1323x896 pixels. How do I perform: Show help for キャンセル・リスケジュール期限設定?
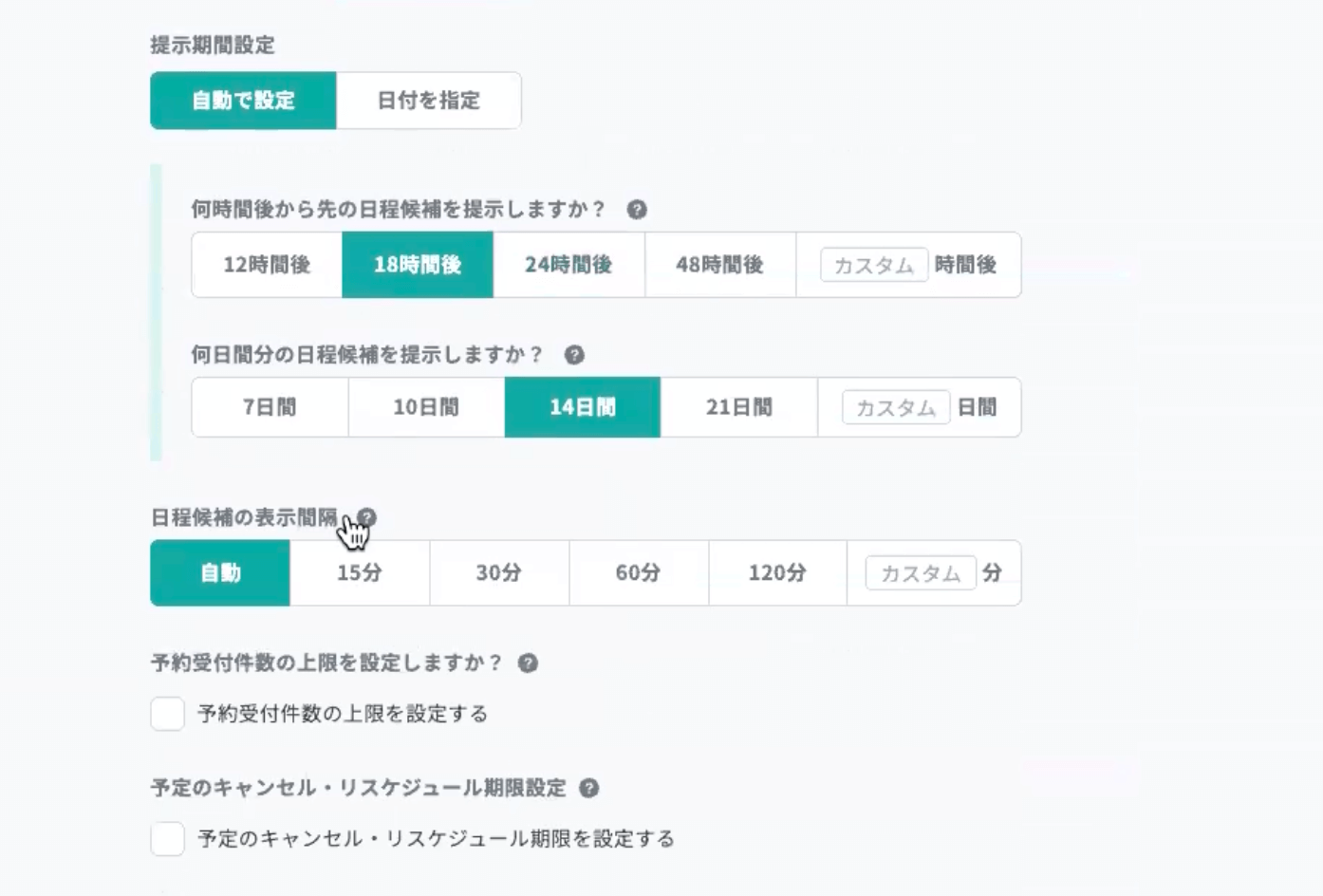click(588, 789)
